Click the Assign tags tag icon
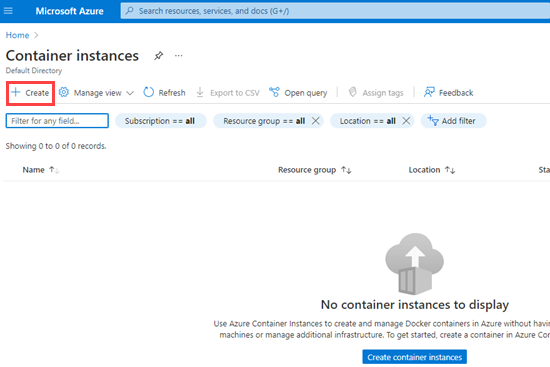Screen dimensions: 550x367 click(353, 92)
